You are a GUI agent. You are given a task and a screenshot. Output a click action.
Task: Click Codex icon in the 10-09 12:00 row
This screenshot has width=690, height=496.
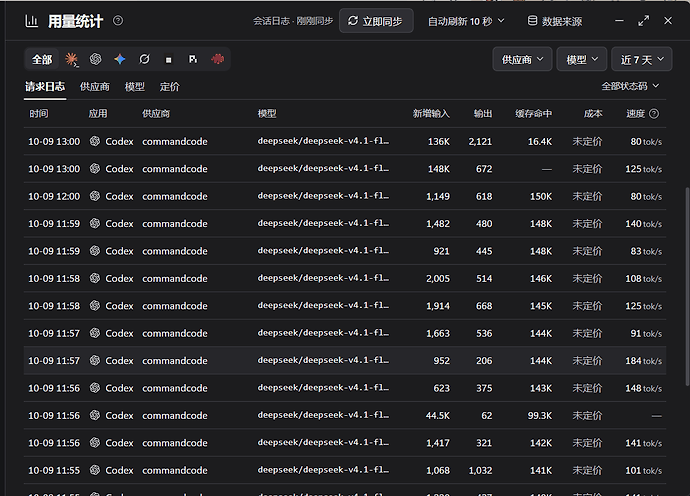coord(95,196)
